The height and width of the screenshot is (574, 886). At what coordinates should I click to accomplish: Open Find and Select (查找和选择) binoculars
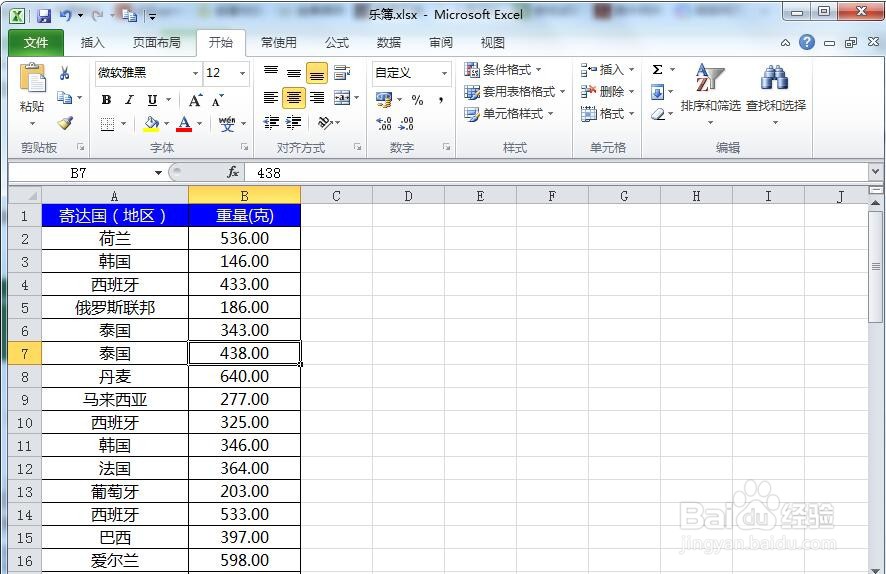776,93
